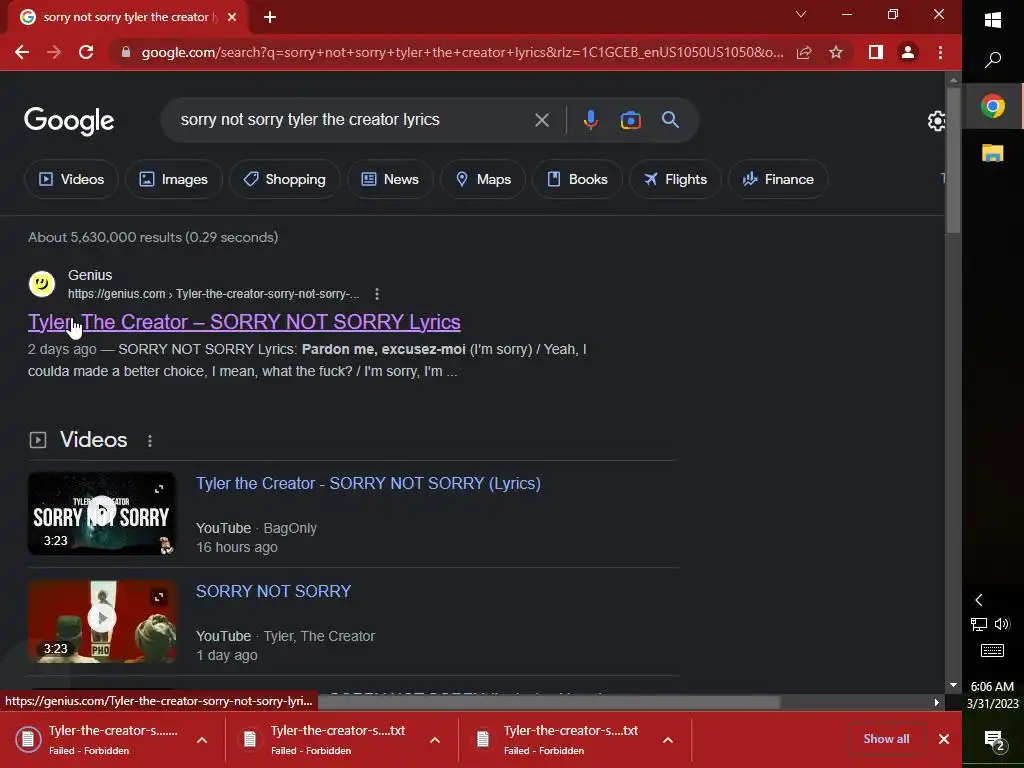
Task: Open Videos section options menu
Action: point(150,441)
